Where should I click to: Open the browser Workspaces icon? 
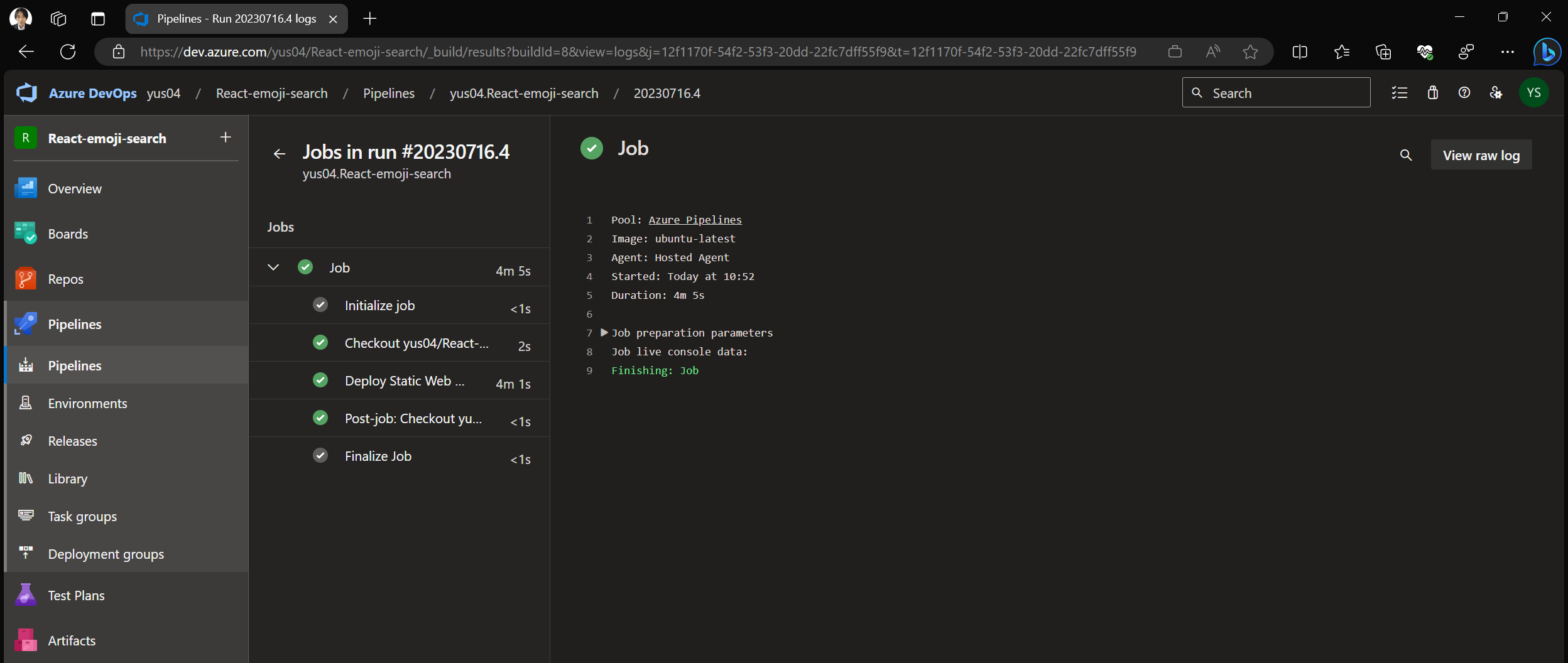point(58,19)
